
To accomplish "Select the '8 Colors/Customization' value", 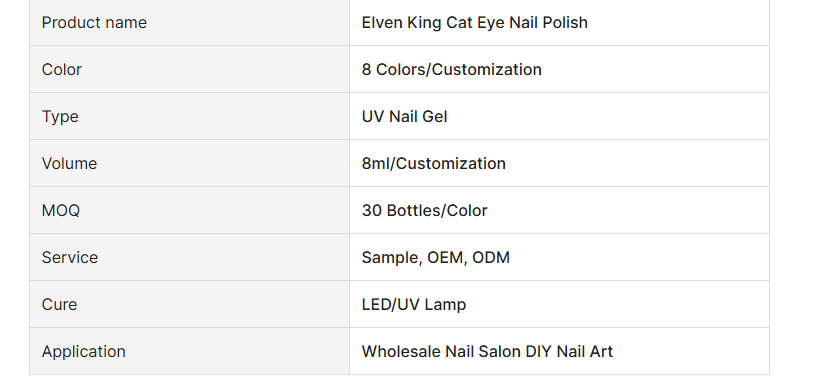I will point(452,69).
